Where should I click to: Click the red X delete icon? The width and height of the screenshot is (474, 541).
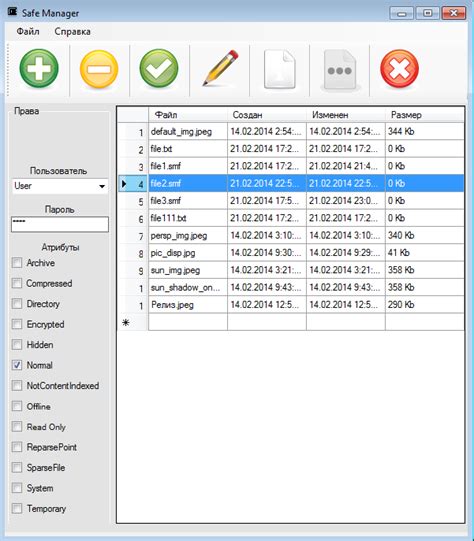pyautogui.click(x=399, y=69)
